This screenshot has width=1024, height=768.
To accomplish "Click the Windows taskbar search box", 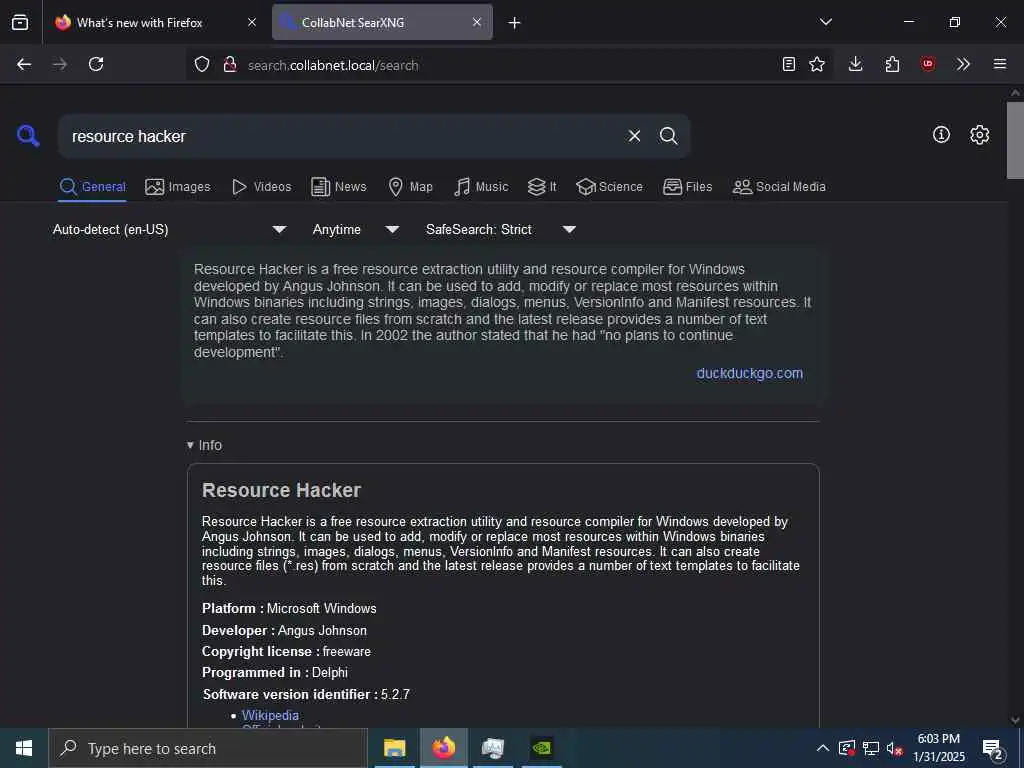I will pyautogui.click(x=208, y=748).
